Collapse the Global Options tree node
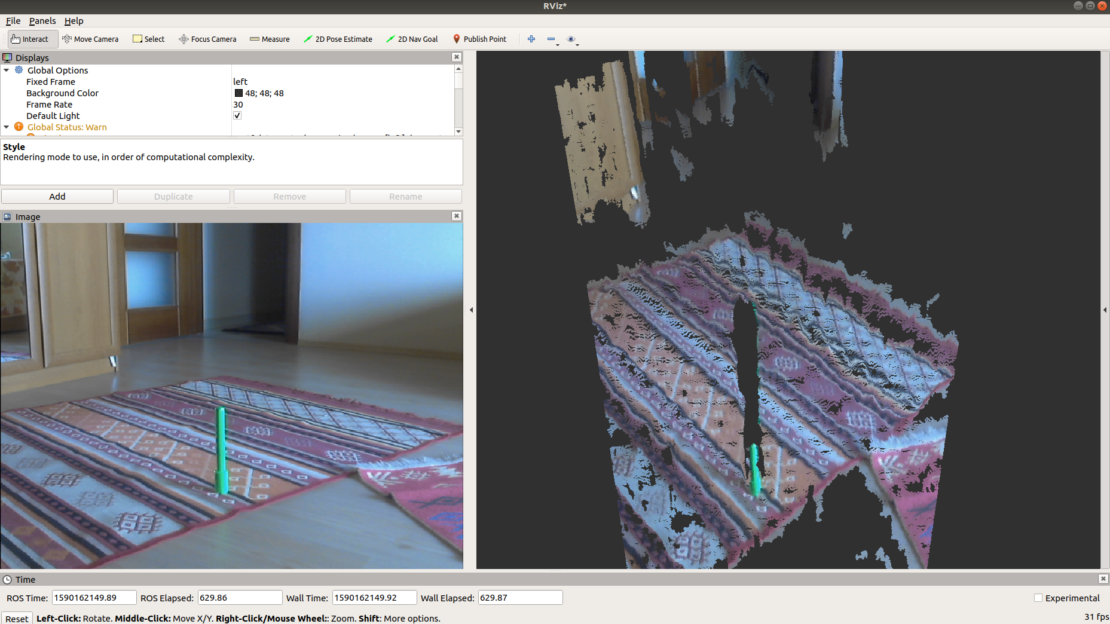 click(x=7, y=70)
